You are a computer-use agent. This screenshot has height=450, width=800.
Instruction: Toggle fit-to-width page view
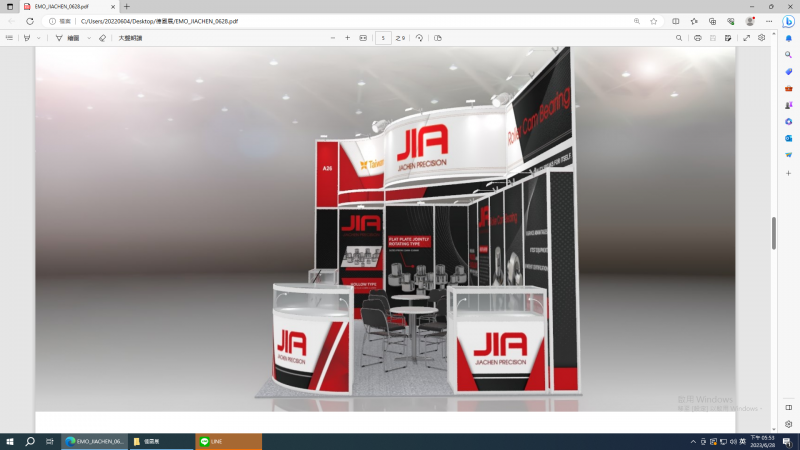click(x=363, y=38)
